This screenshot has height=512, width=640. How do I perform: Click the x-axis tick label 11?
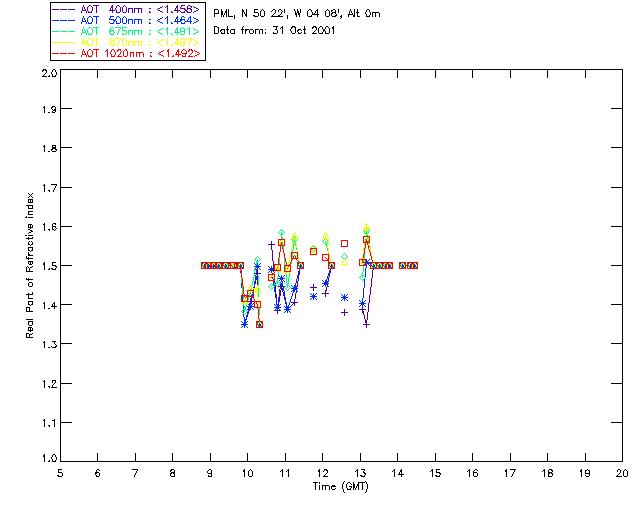(x=285, y=473)
